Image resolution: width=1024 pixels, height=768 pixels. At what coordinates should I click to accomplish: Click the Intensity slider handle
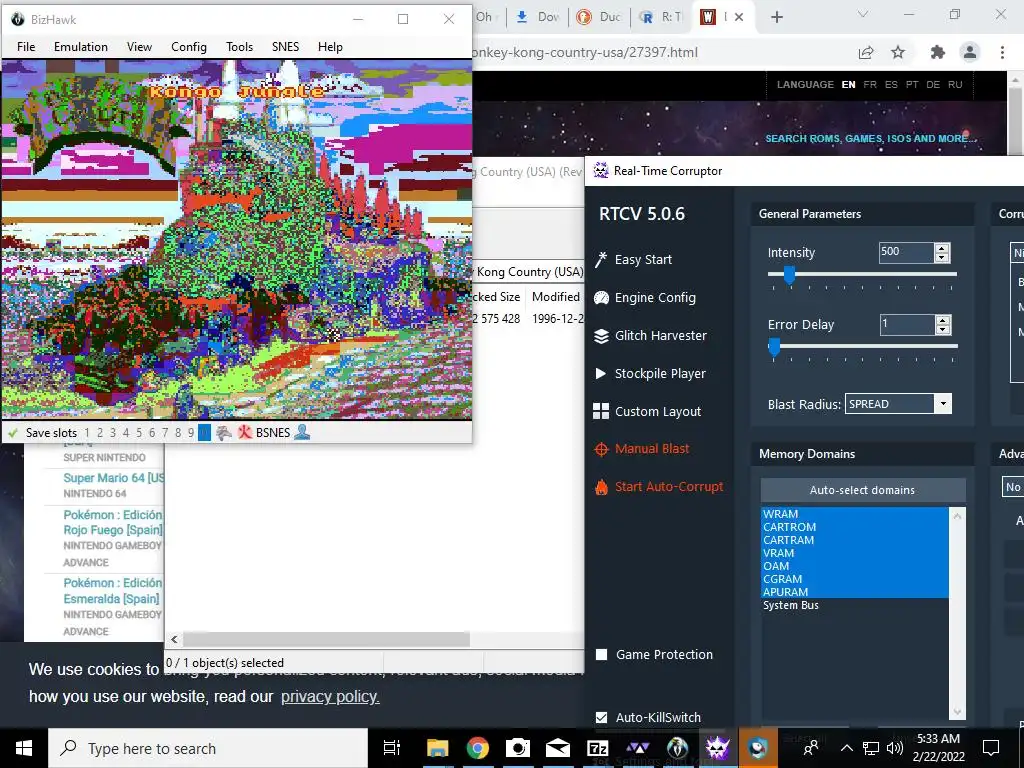click(x=789, y=275)
